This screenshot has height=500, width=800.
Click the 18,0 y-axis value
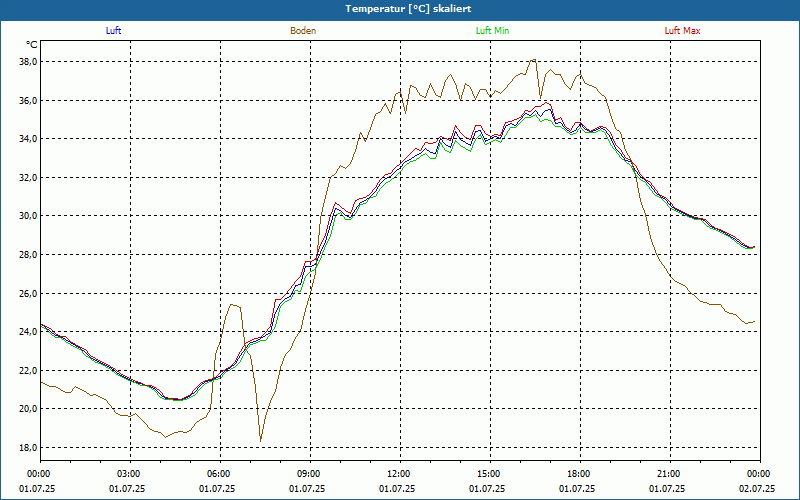[28, 447]
